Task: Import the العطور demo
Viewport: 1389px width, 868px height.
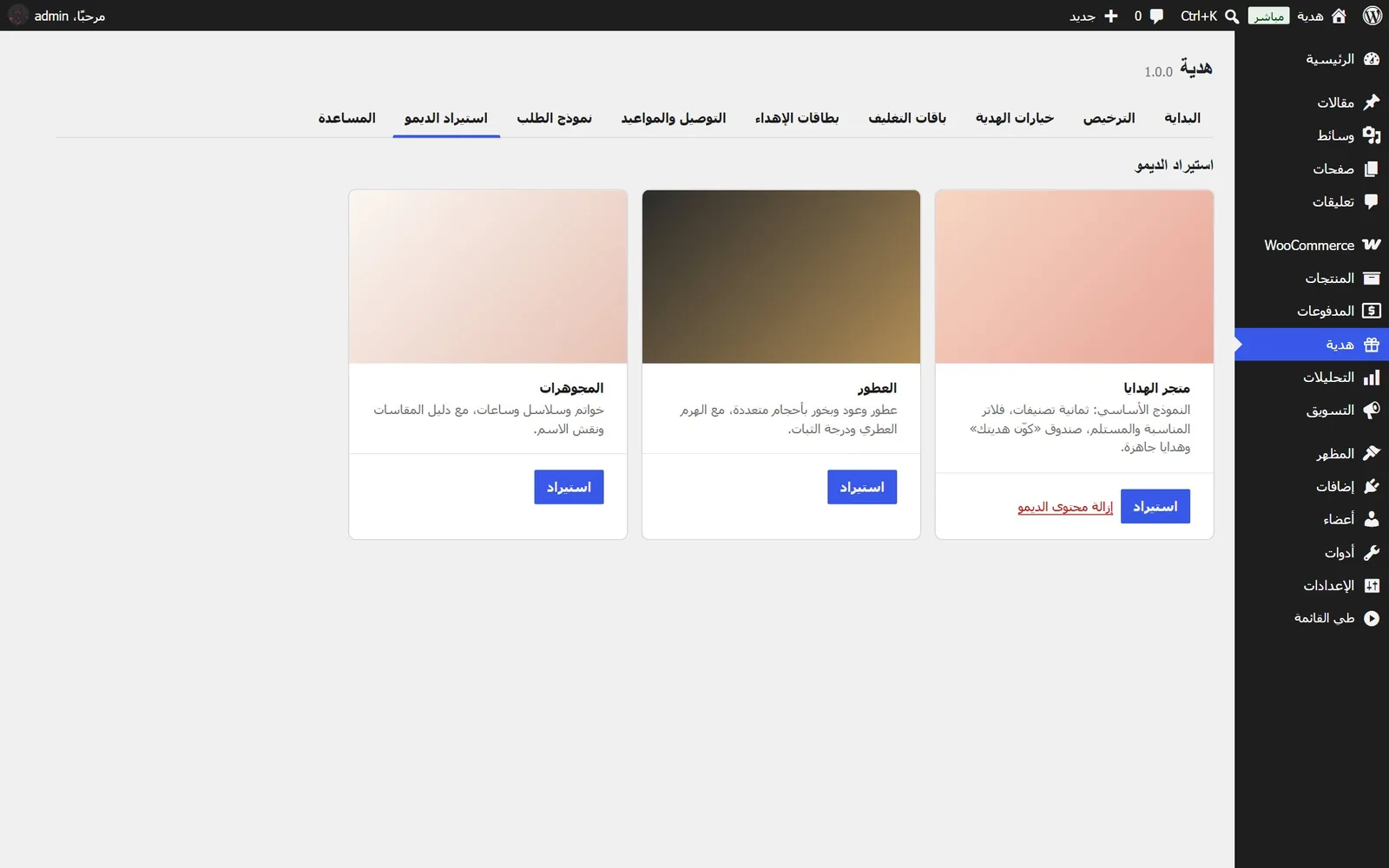Action: [x=861, y=487]
